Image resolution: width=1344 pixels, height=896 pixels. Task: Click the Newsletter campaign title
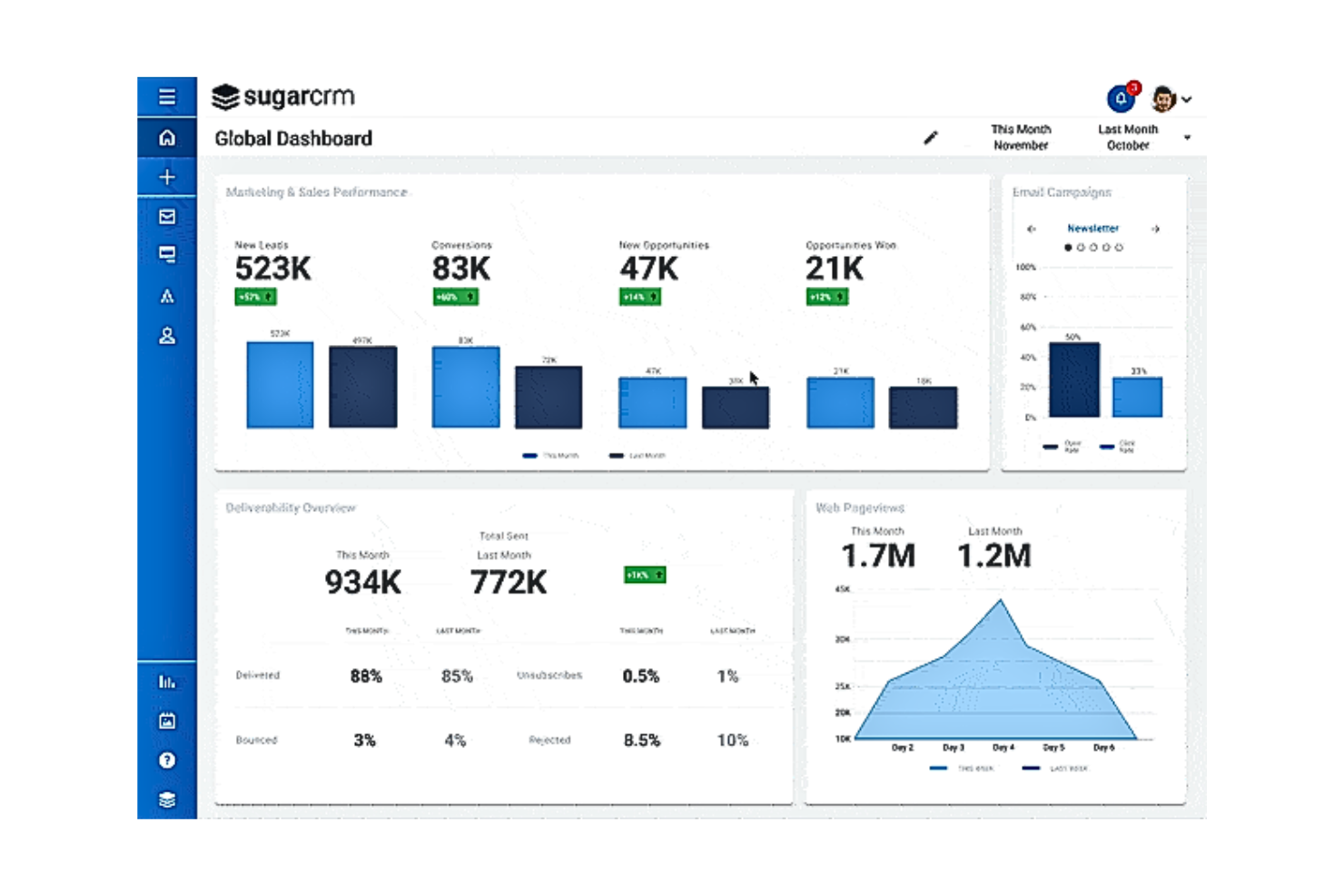click(1093, 229)
